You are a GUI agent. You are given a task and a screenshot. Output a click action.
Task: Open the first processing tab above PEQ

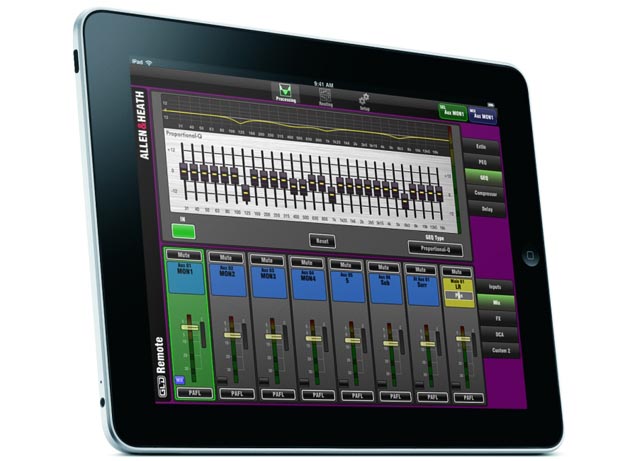point(481,147)
